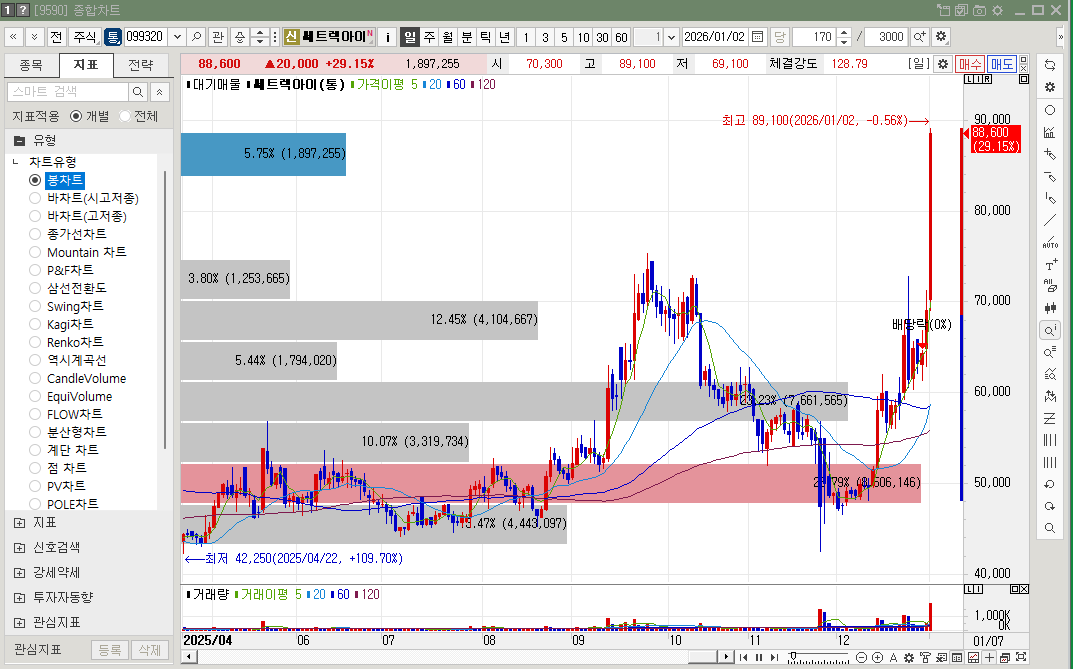Expand the 투자자동향 tree node

point(19,598)
